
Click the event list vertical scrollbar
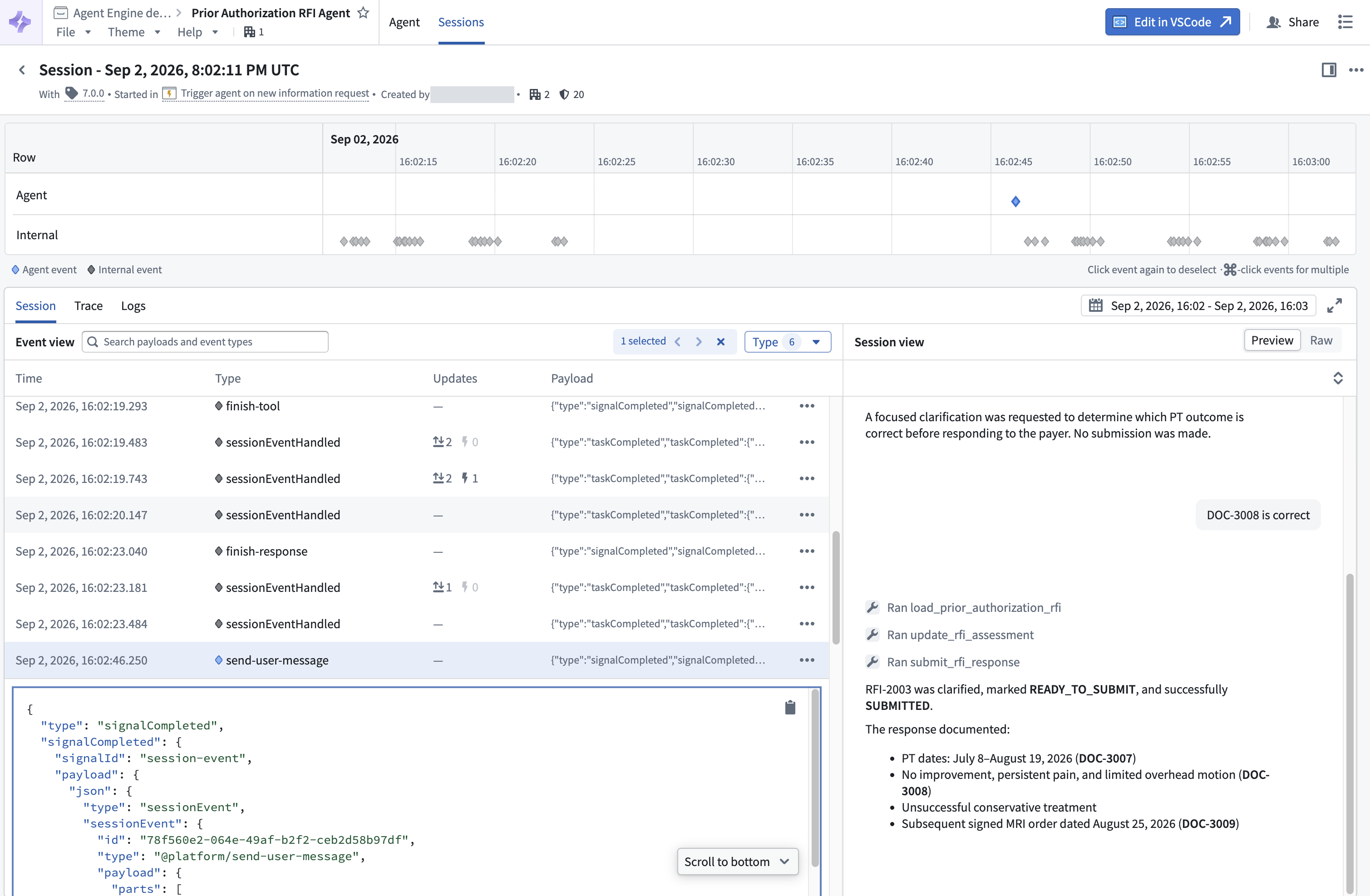pyautogui.click(x=836, y=587)
